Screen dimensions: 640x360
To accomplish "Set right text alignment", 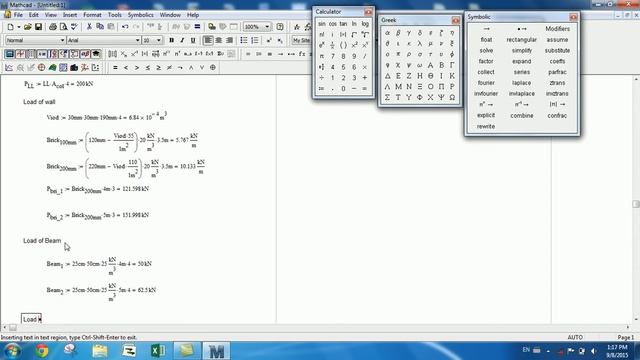I will point(229,40).
